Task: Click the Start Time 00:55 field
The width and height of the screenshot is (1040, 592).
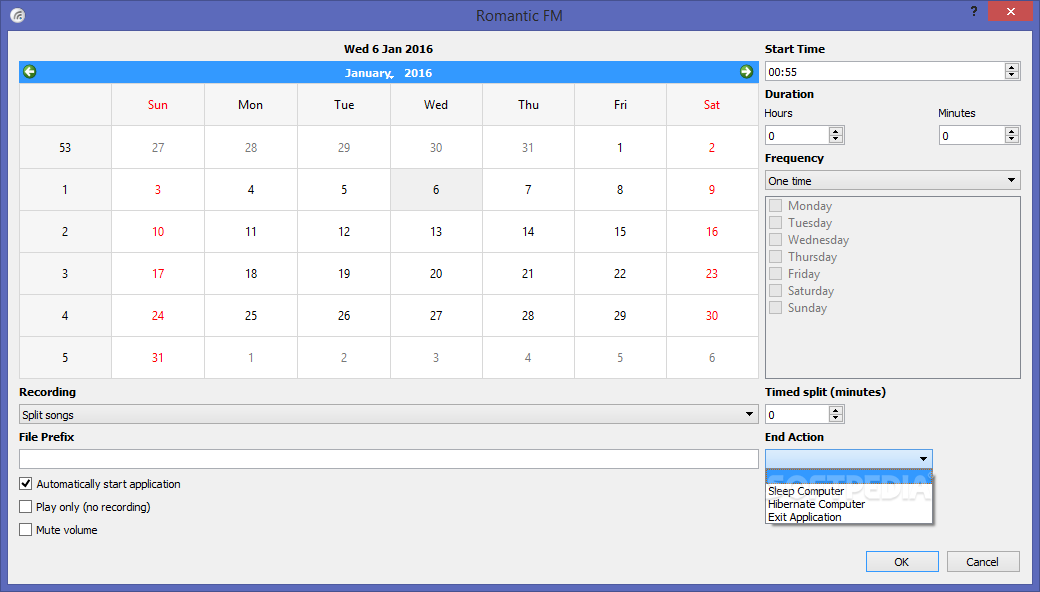Action: 885,72
